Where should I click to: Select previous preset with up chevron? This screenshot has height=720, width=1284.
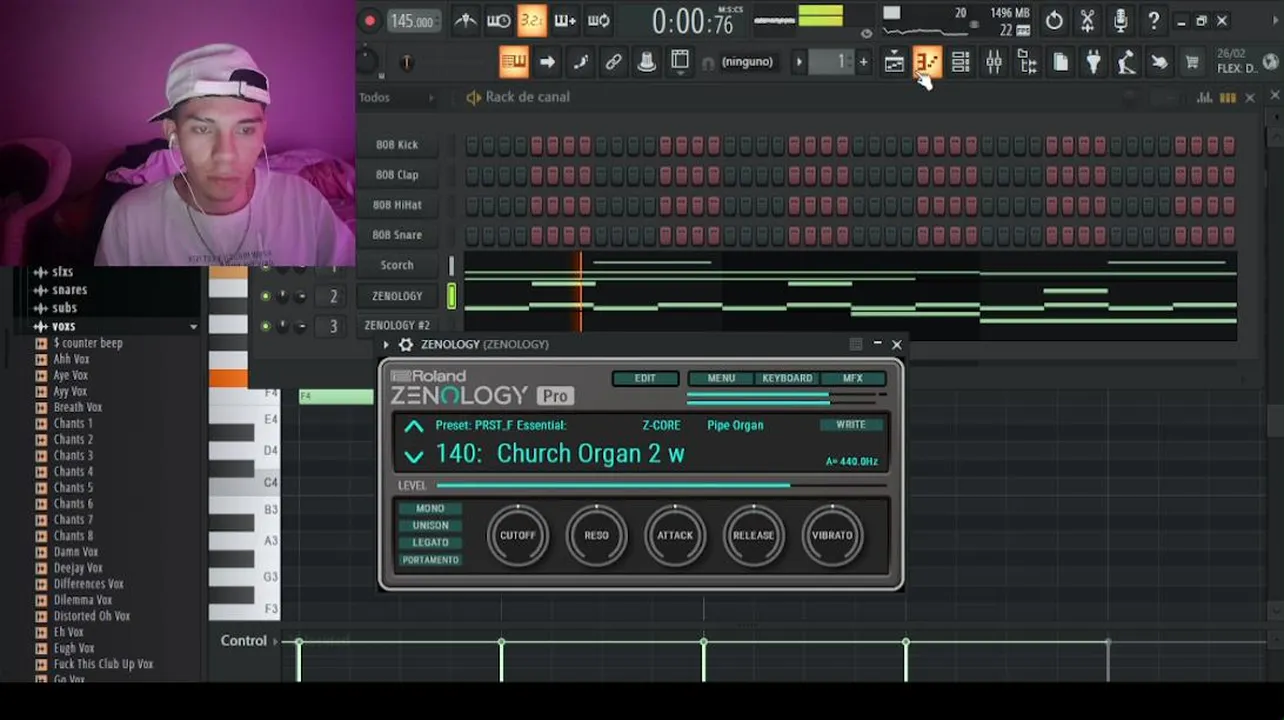(414, 427)
